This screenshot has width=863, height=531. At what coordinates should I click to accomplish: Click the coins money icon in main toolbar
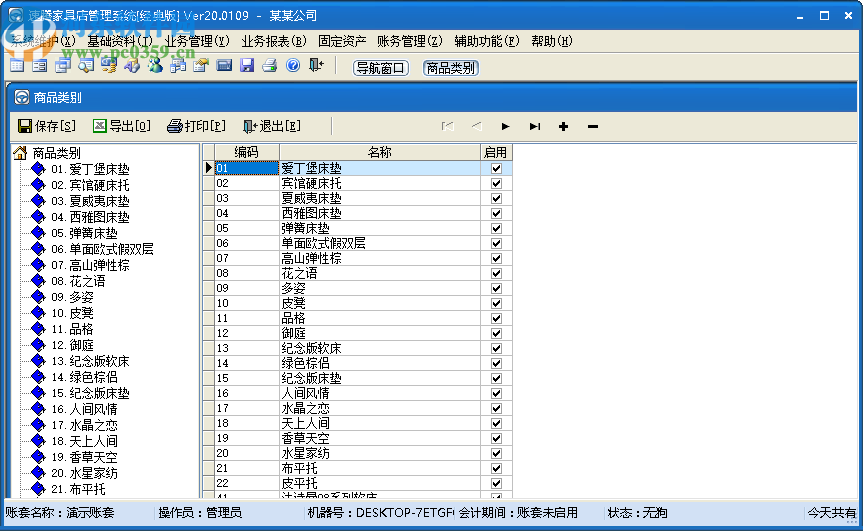[109, 66]
